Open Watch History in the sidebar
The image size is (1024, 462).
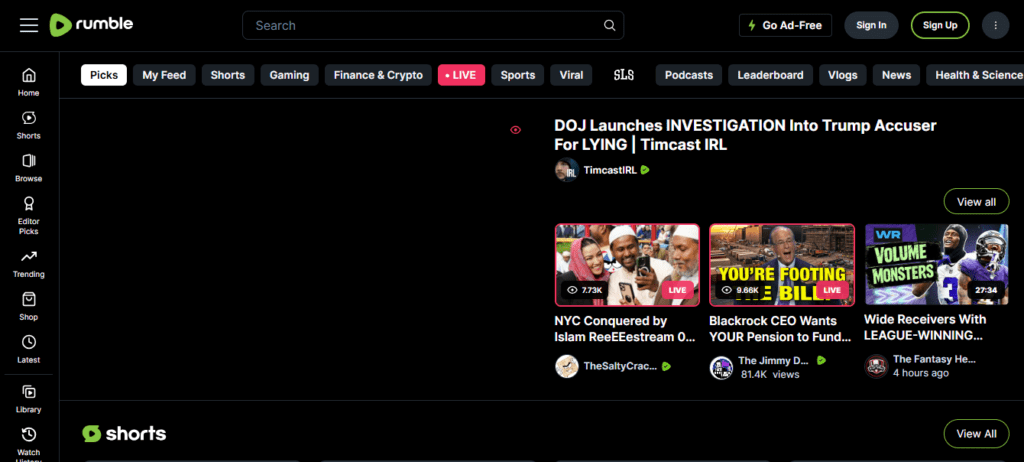point(29,444)
